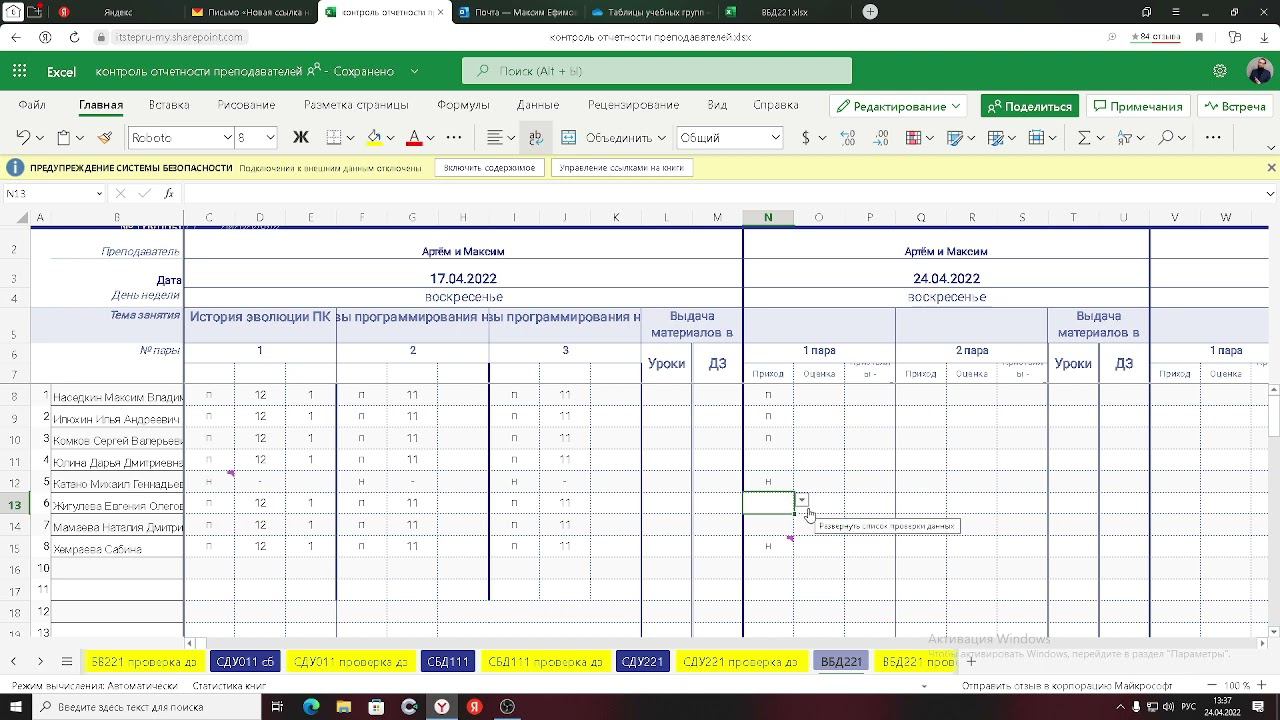
Task: Expand the Paste options arrow
Action: pos(80,138)
